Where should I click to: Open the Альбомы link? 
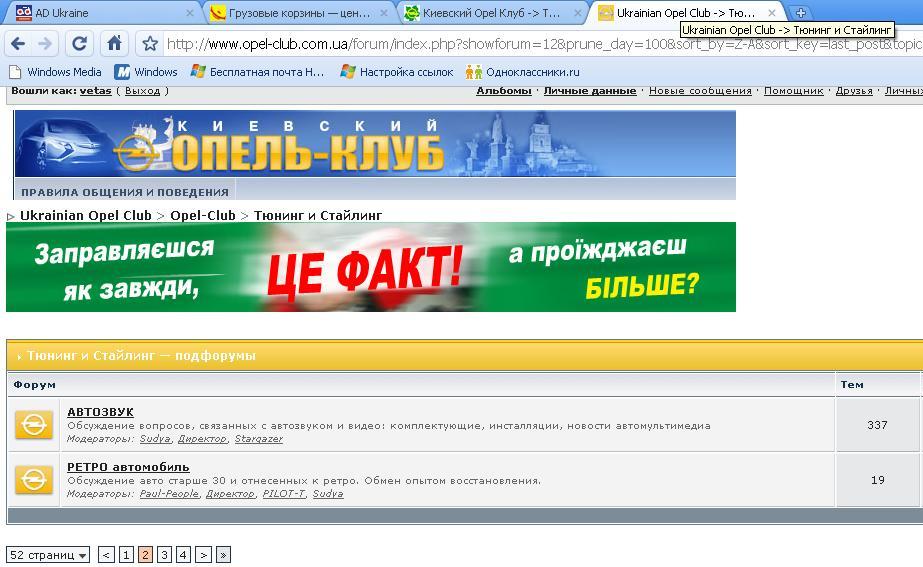[x=504, y=91]
